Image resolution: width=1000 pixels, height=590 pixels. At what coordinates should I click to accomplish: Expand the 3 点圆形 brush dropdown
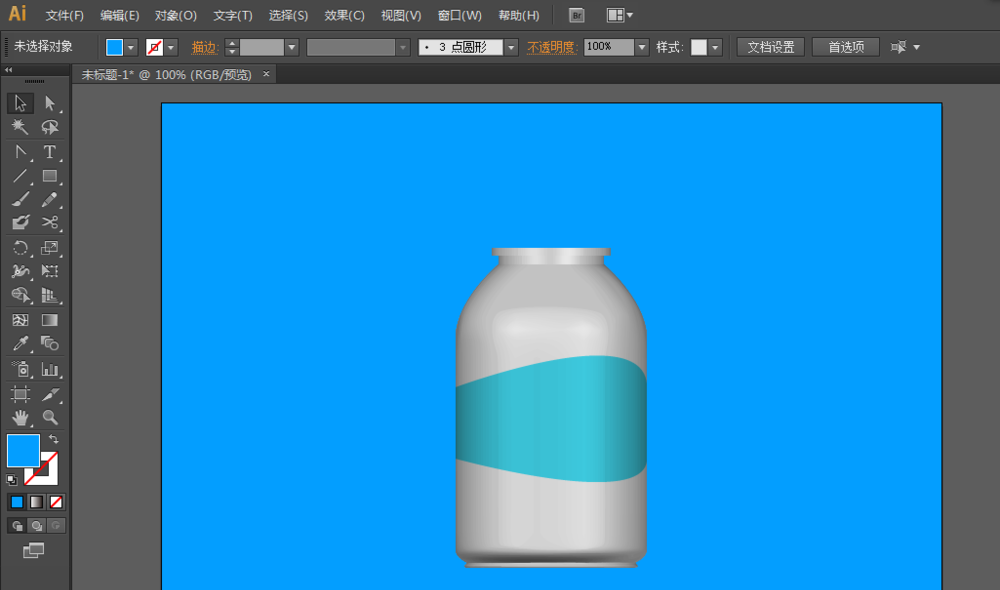[x=511, y=47]
